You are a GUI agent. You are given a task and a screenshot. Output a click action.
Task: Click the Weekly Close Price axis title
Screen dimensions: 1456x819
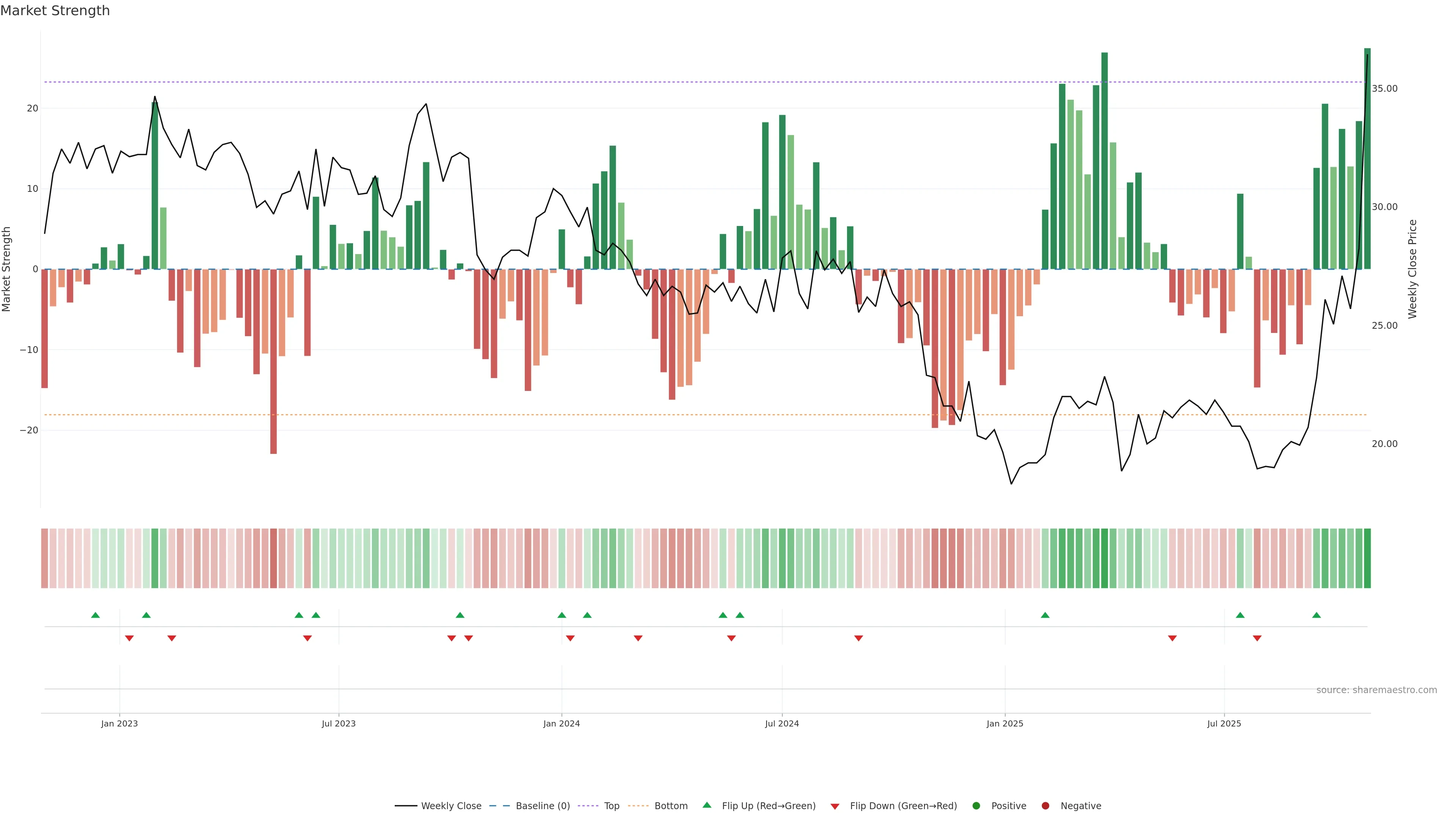(x=1412, y=269)
